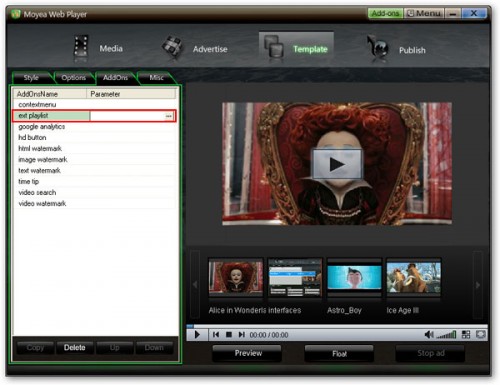Click the stop playback button

pos(229,334)
